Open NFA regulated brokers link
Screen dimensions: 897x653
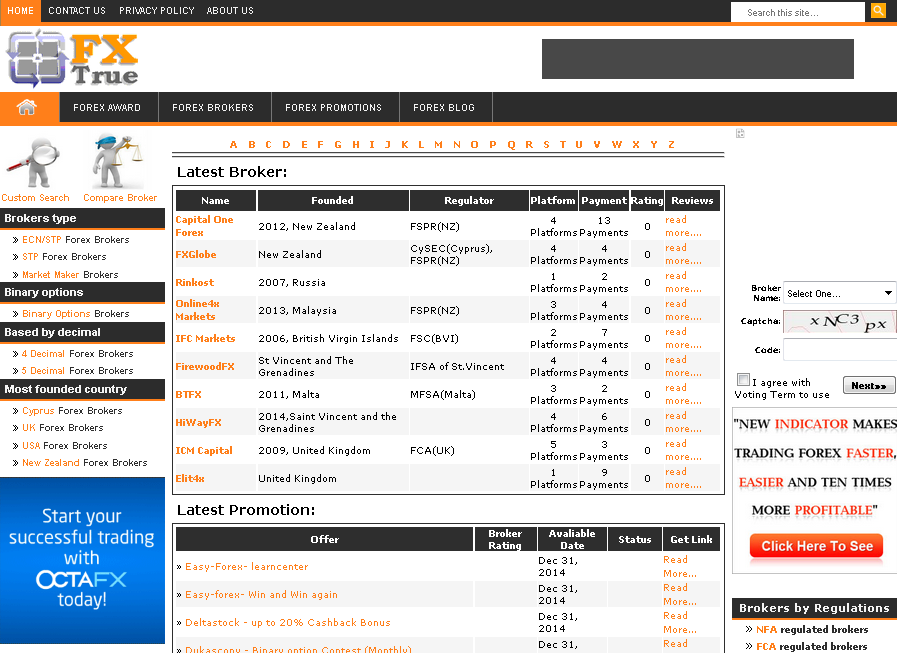click(x=812, y=629)
